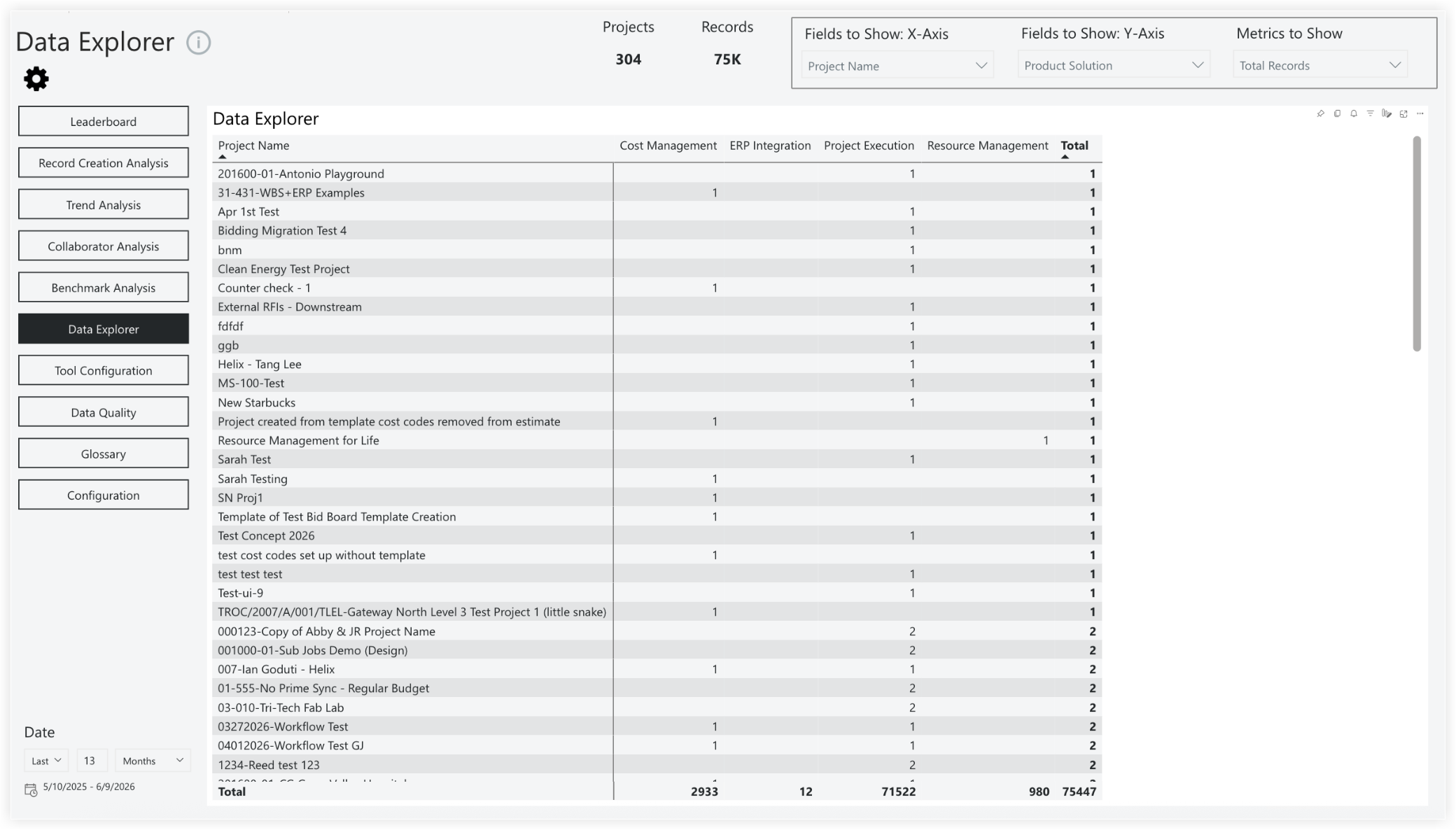Select row 'Helix - Tang Lee'
This screenshot has width=1456, height=830.
point(657,364)
